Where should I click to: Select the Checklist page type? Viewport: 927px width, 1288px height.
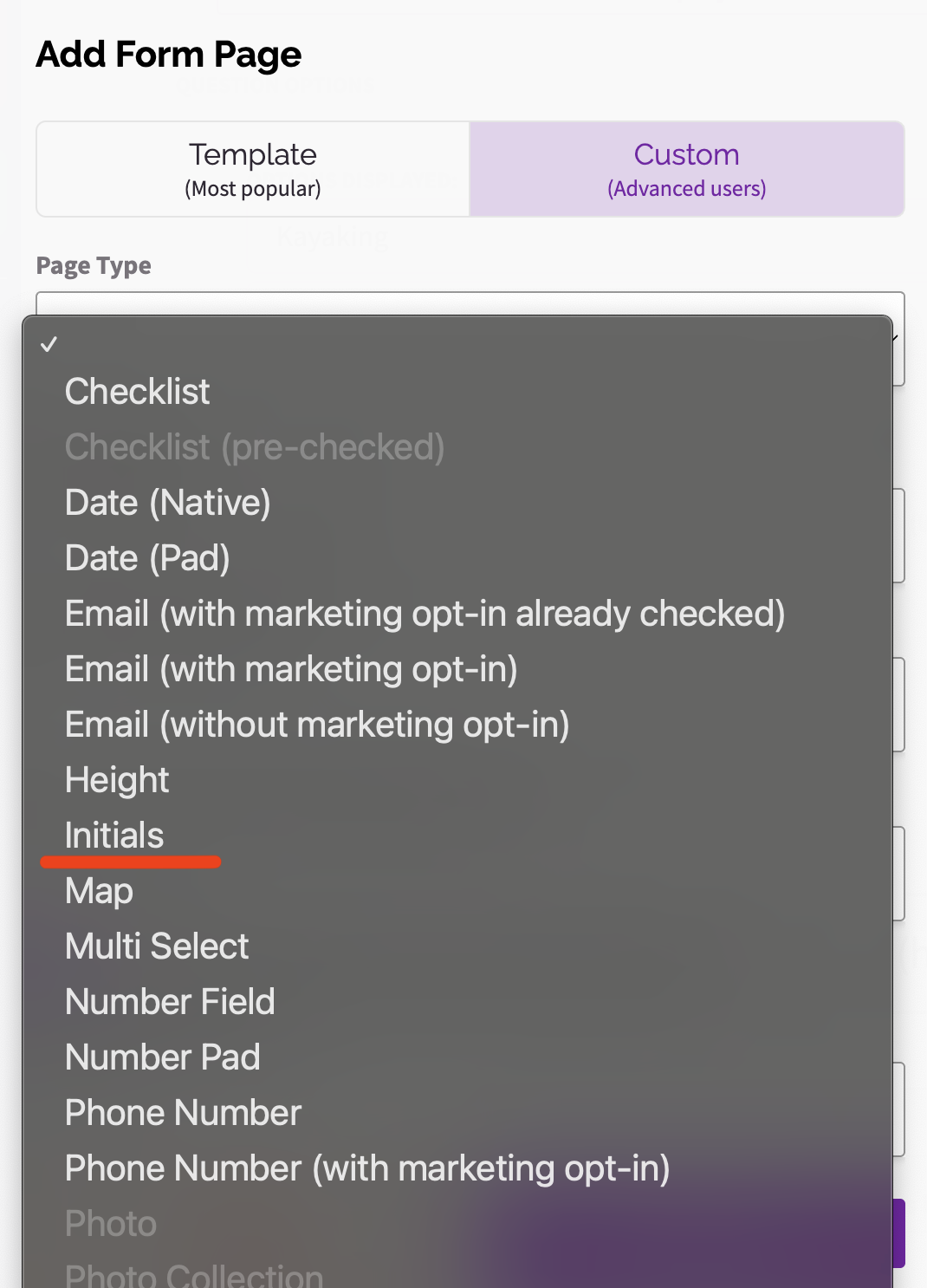(x=137, y=392)
